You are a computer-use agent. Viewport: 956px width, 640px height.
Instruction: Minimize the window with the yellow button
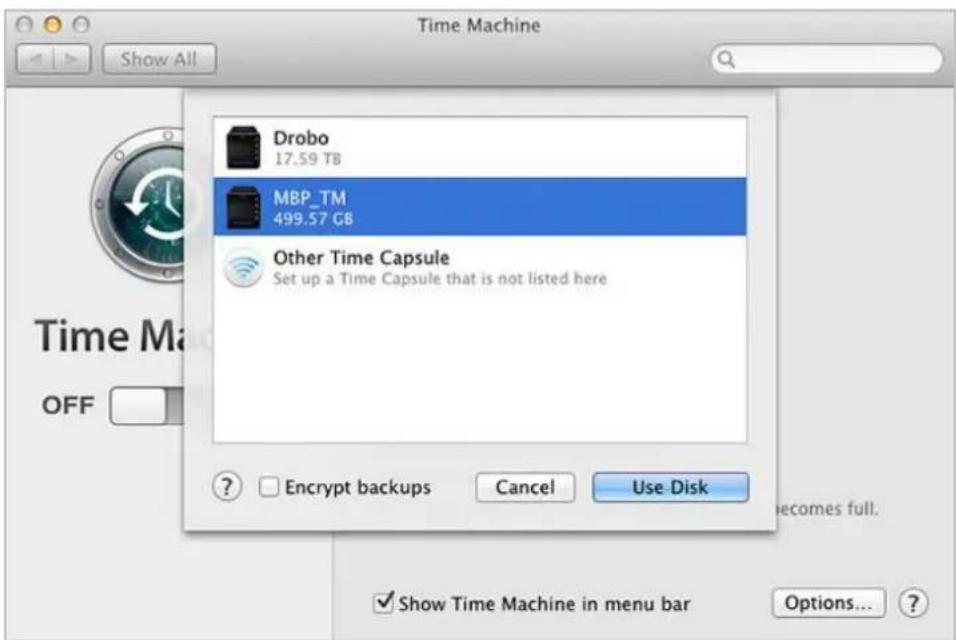point(53,24)
